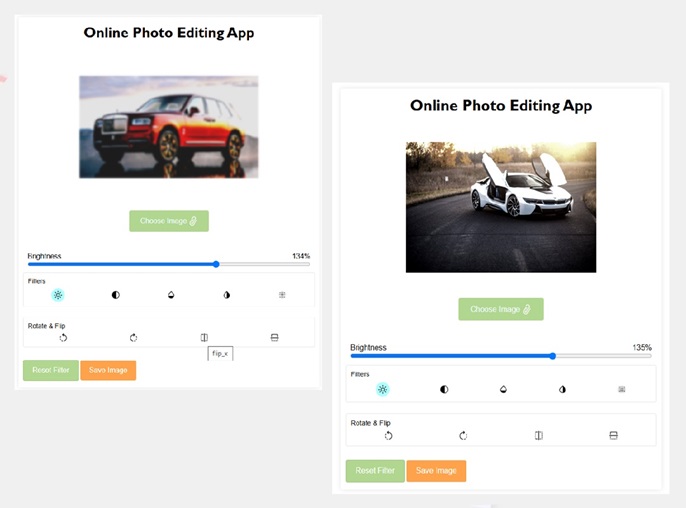
Task: Rotate left icon in the left editor
Action: tap(63, 338)
